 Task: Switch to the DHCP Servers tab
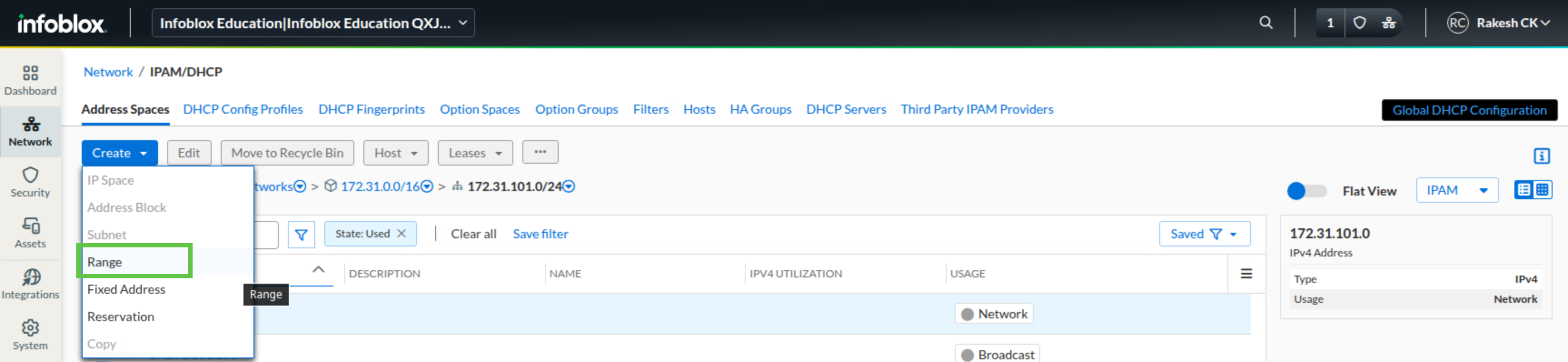point(846,110)
